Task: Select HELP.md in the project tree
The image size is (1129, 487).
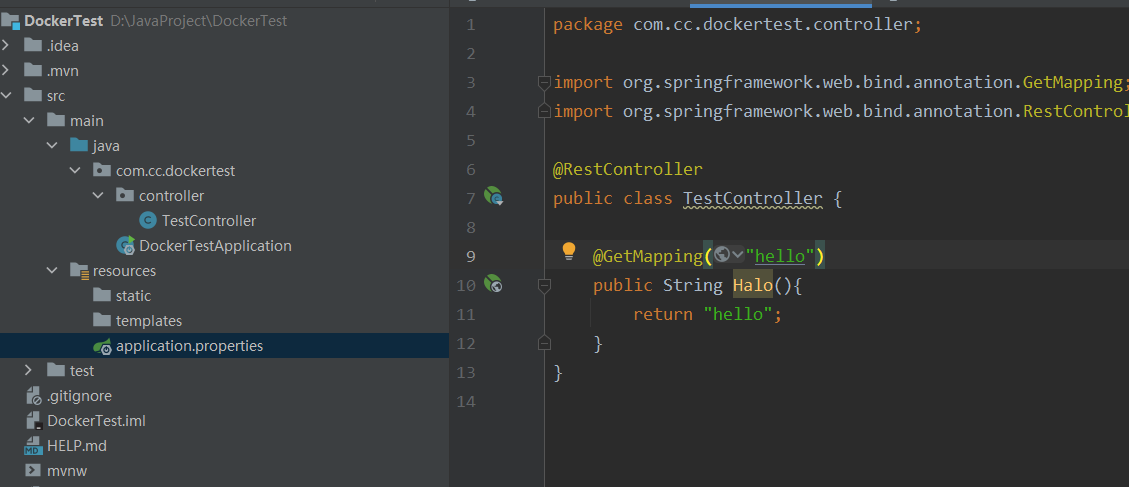Action: (77, 446)
